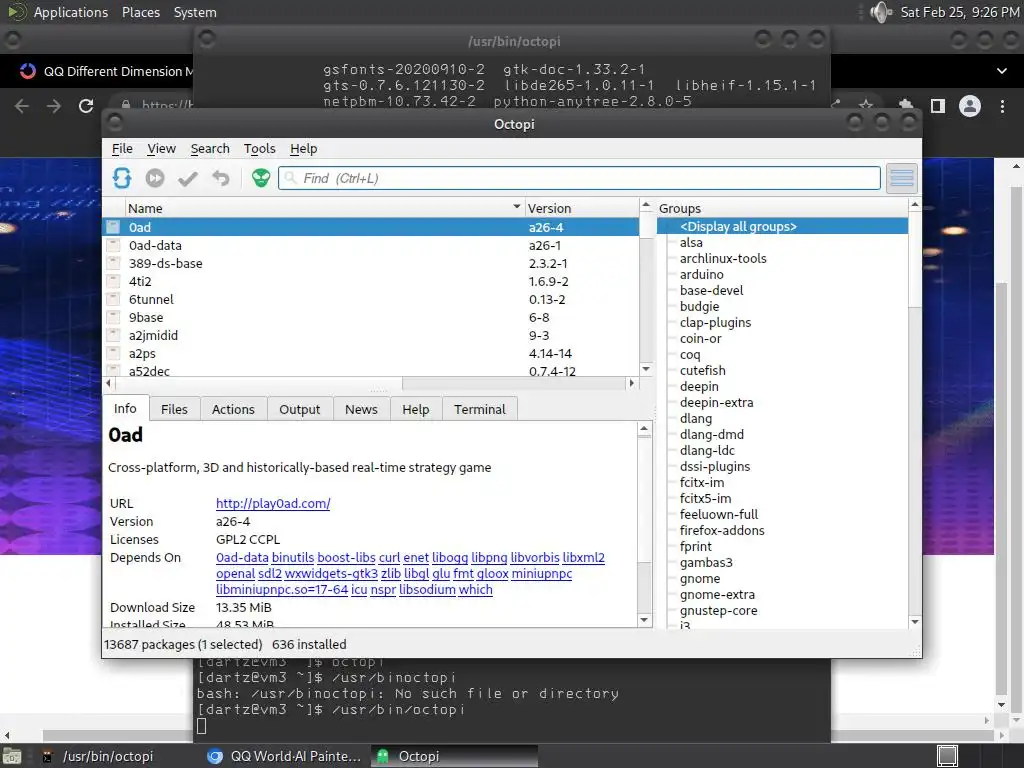The width and height of the screenshot is (1024, 768).
Task: Click the status icon for 9base
Action: (x=114, y=317)
